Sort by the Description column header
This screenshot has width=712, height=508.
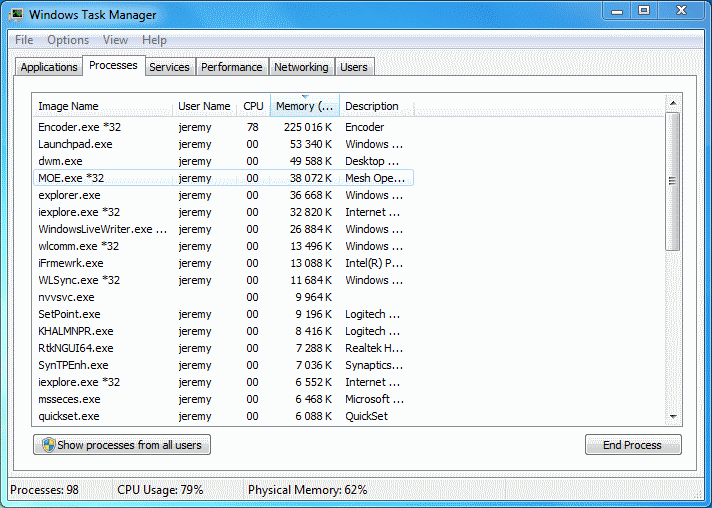pos(377,106)
